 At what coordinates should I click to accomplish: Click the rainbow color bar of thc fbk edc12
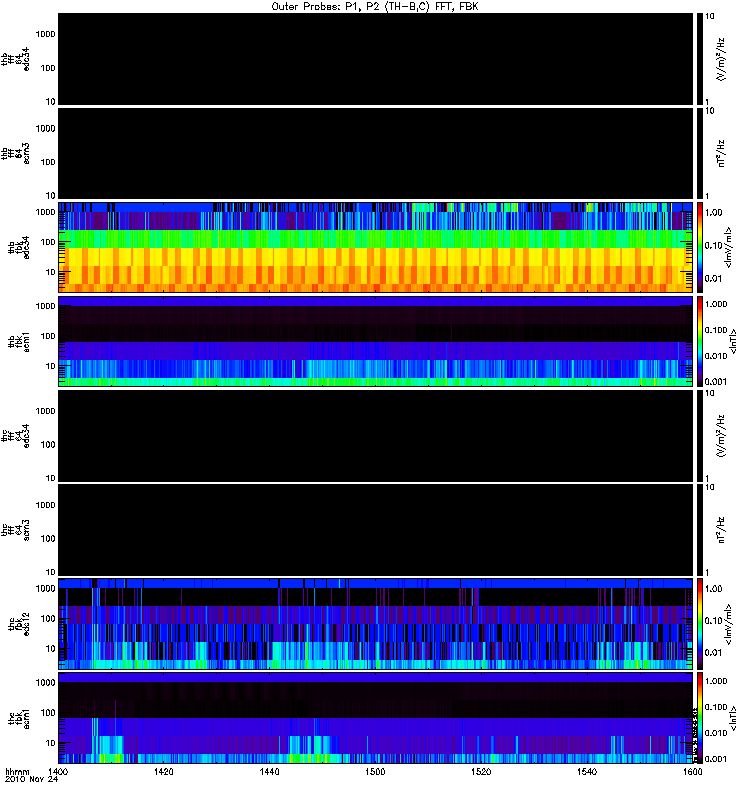pos(700,623)
